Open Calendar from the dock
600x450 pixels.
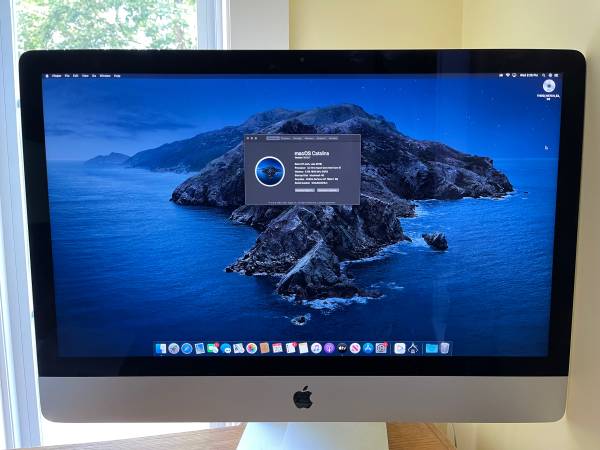[277, 348]
